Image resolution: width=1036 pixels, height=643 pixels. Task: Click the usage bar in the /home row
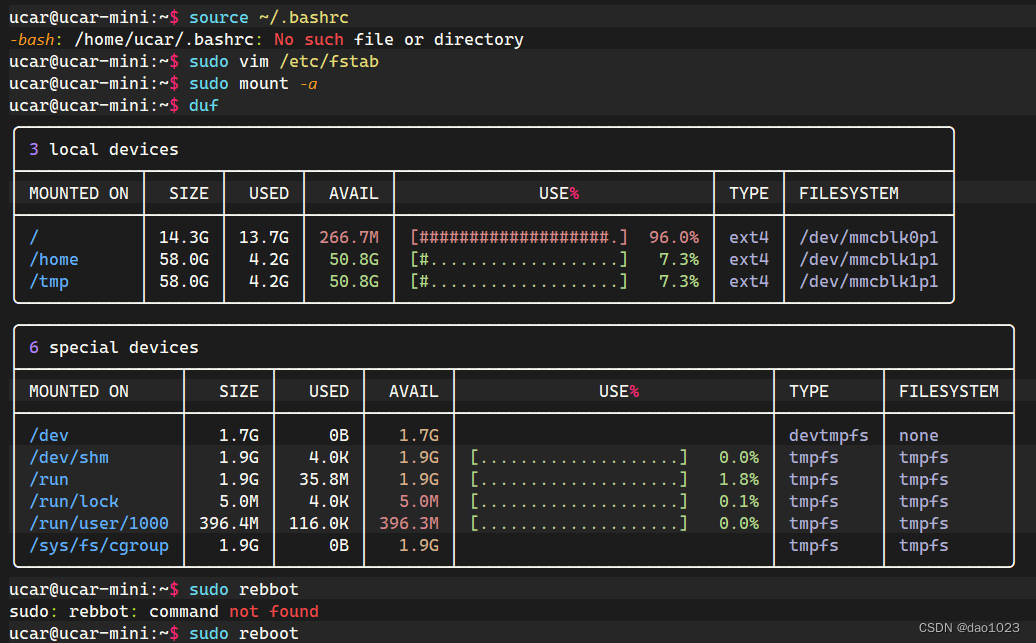519,260
